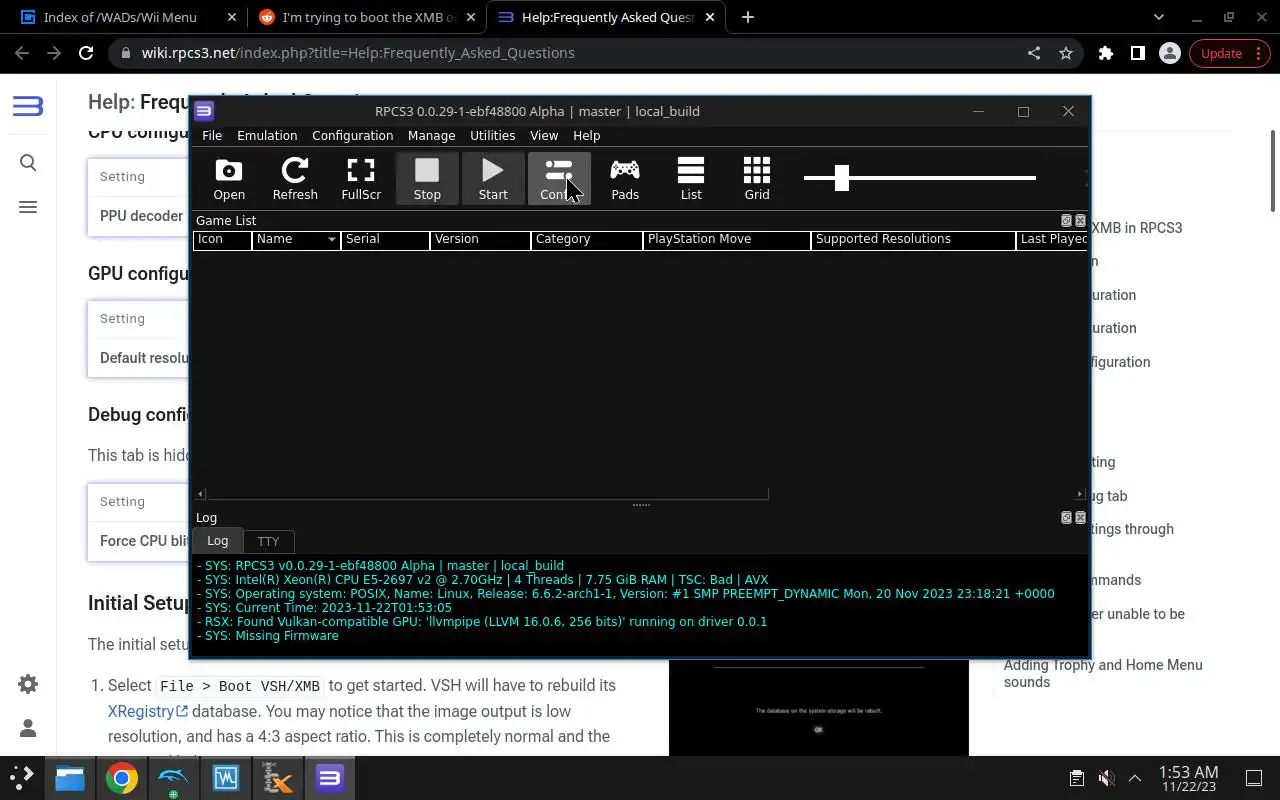Go back in browser history
This screenshot has width=1280, height=800.
[22, 53]
